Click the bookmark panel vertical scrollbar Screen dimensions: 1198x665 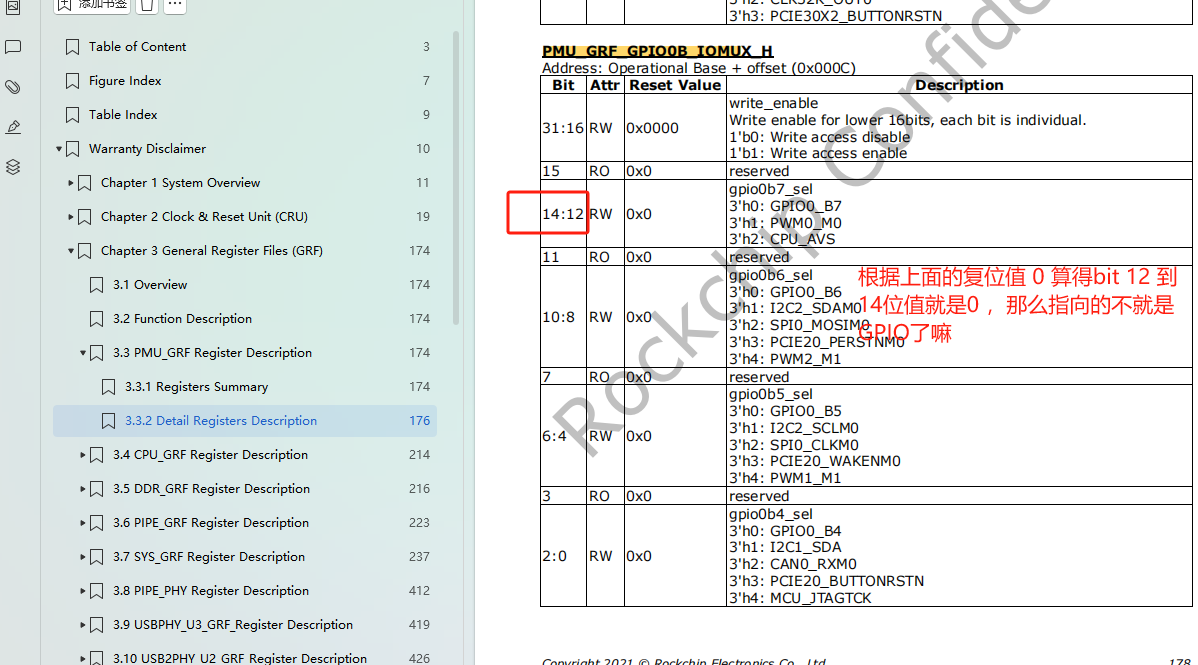point(456,177)
